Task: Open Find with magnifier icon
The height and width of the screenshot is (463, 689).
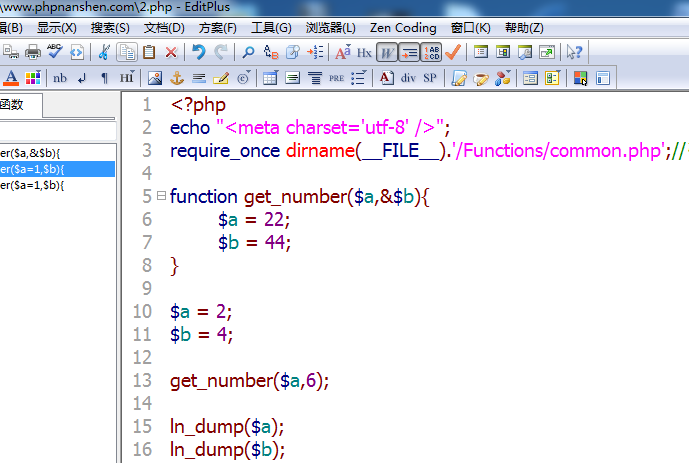Action: pyautogui.click(x=248, y=52)
